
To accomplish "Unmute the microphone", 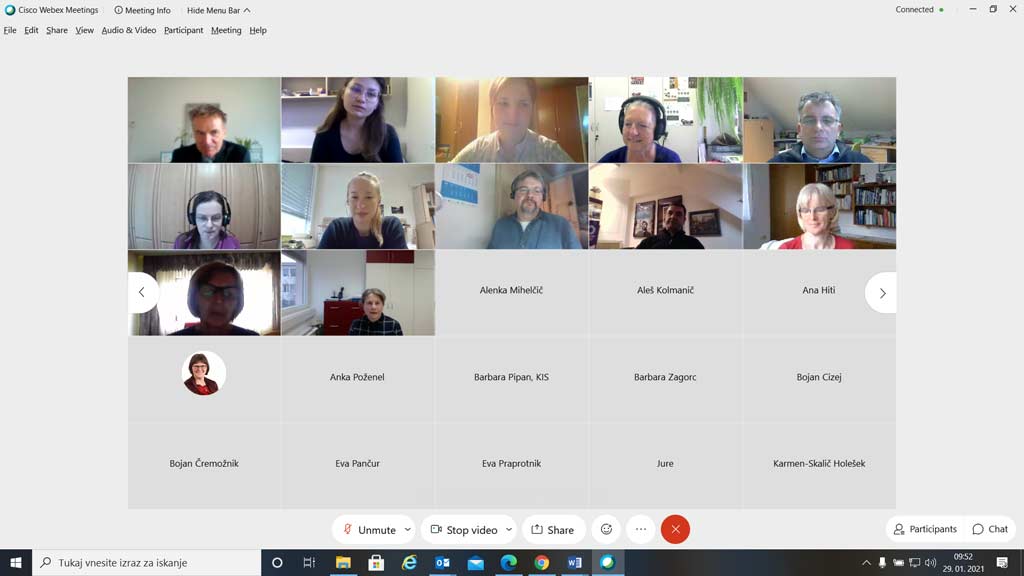I will [x=370, y=530].
